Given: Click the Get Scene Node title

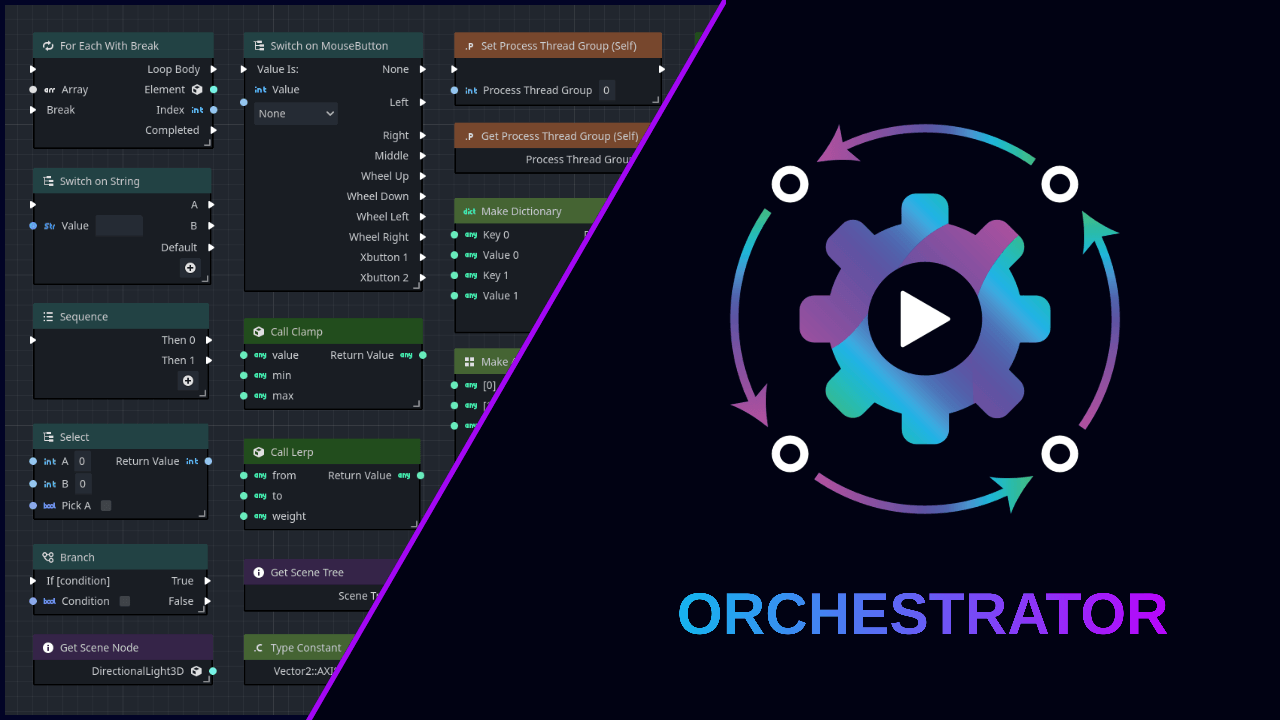Looking at the screenshot, I should coord(100,648).
